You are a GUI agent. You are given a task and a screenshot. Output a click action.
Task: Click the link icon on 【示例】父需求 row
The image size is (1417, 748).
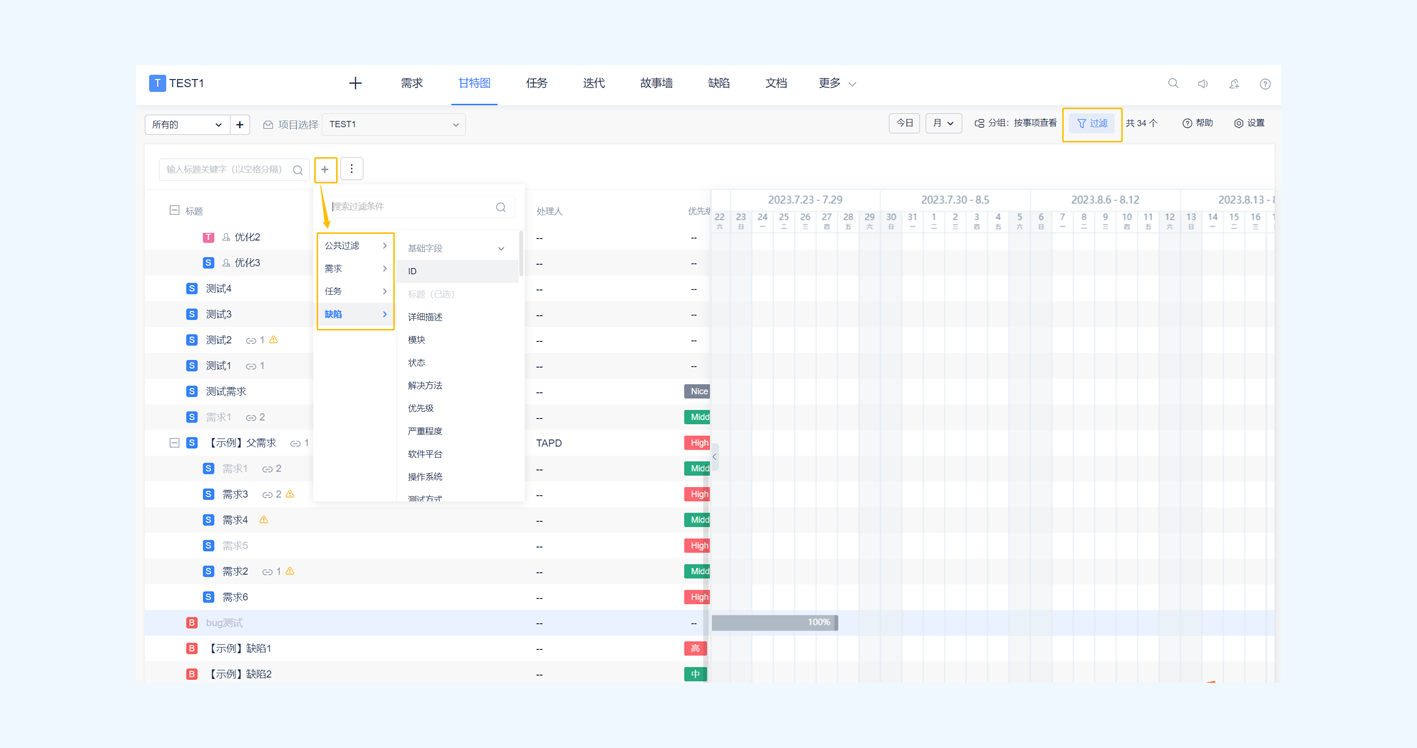click(295, 443)
